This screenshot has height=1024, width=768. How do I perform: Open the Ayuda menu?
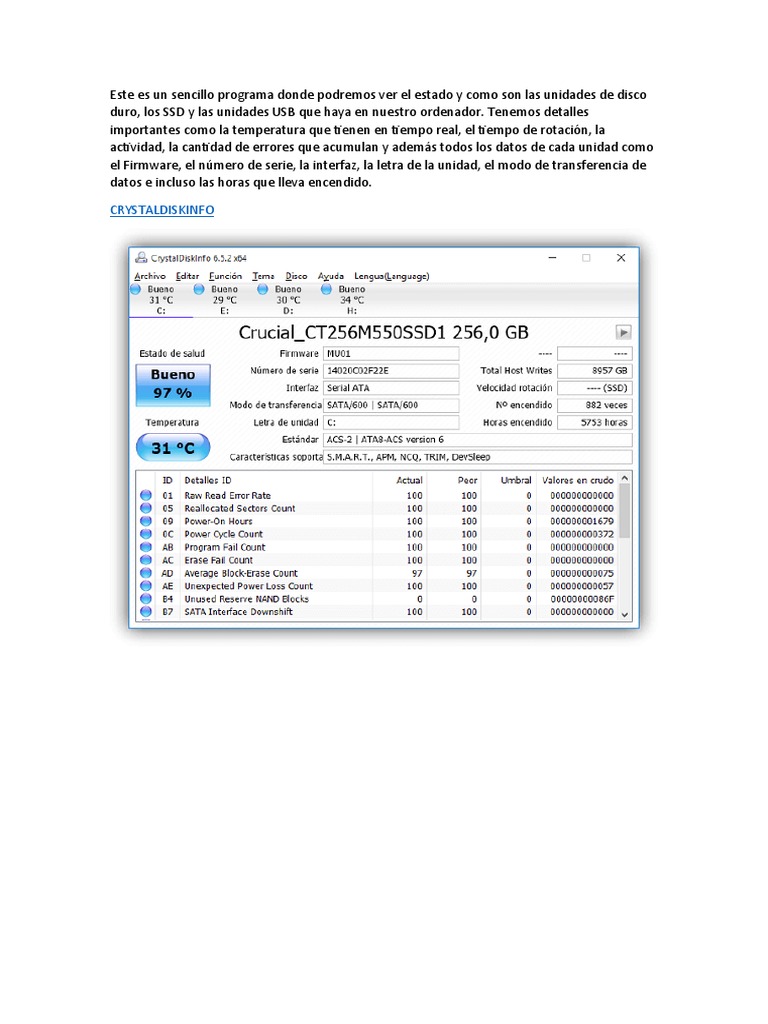click(x=330, y=276)
